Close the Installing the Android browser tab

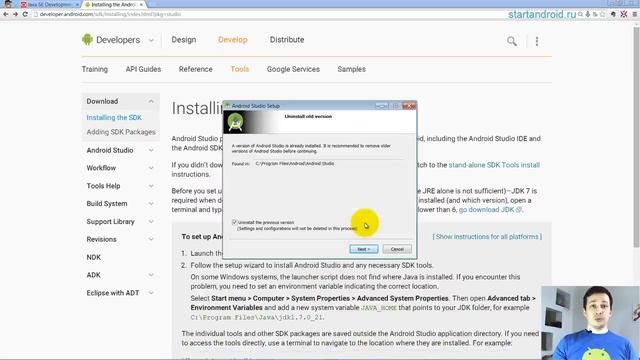tap(141, 4)
